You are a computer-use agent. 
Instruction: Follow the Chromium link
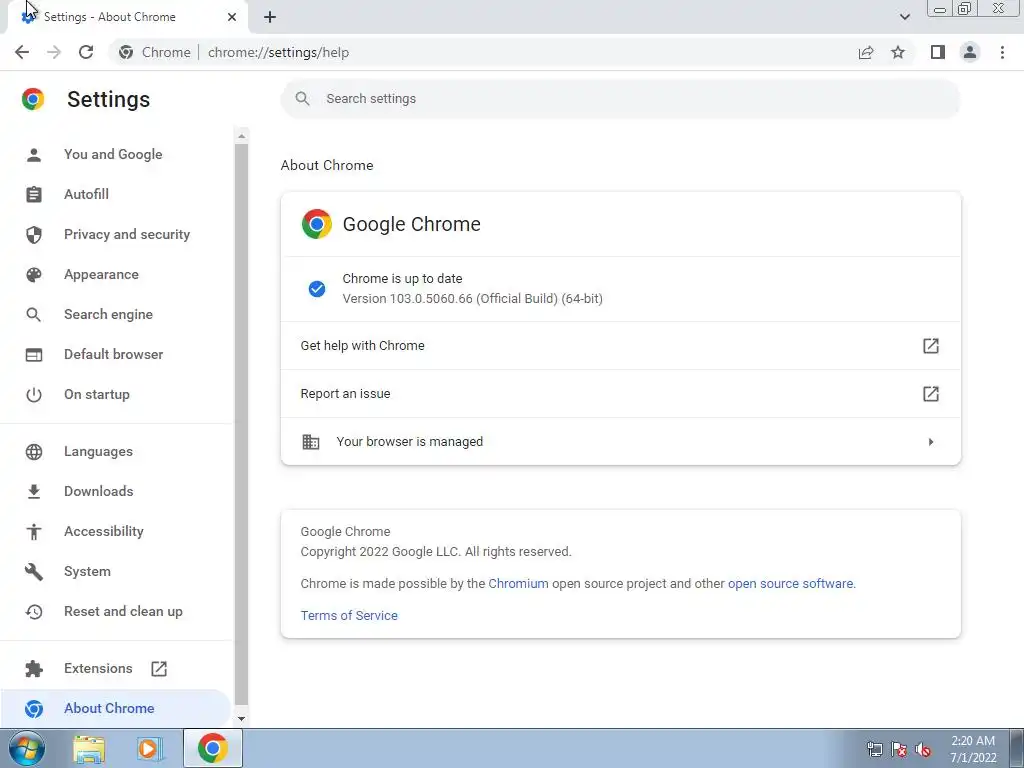click(519, 583)
